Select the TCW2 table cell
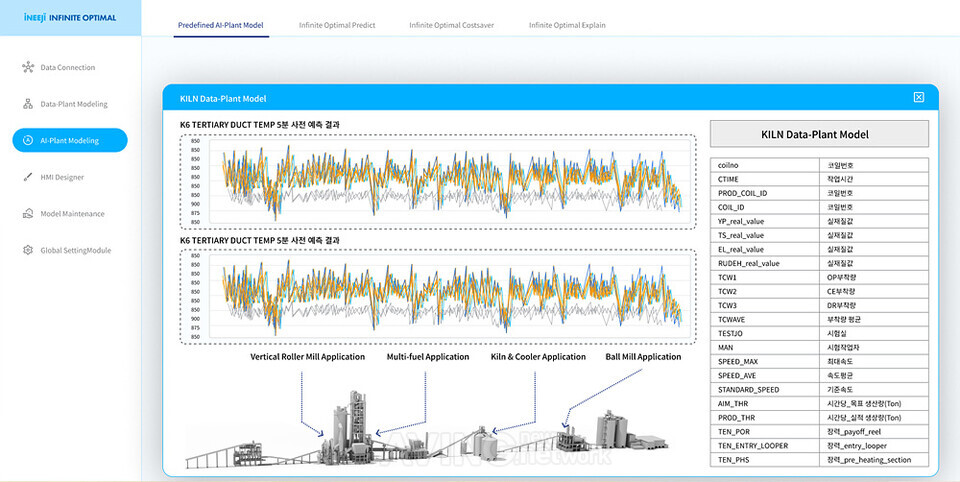Screen dimensions: 960x482 click(765, 292)
